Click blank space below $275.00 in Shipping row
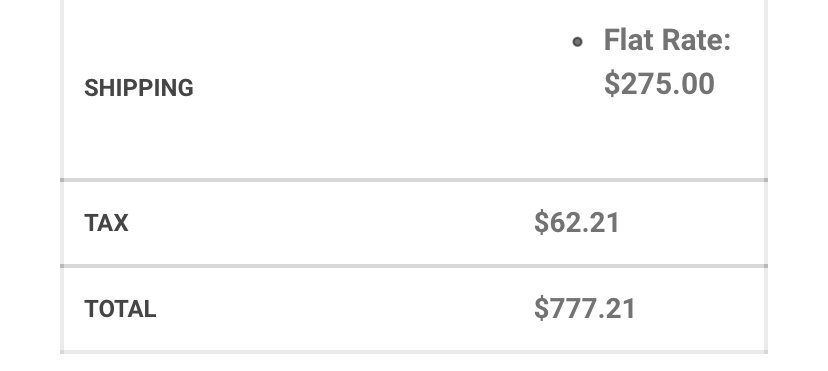 (x=659, y=138)
